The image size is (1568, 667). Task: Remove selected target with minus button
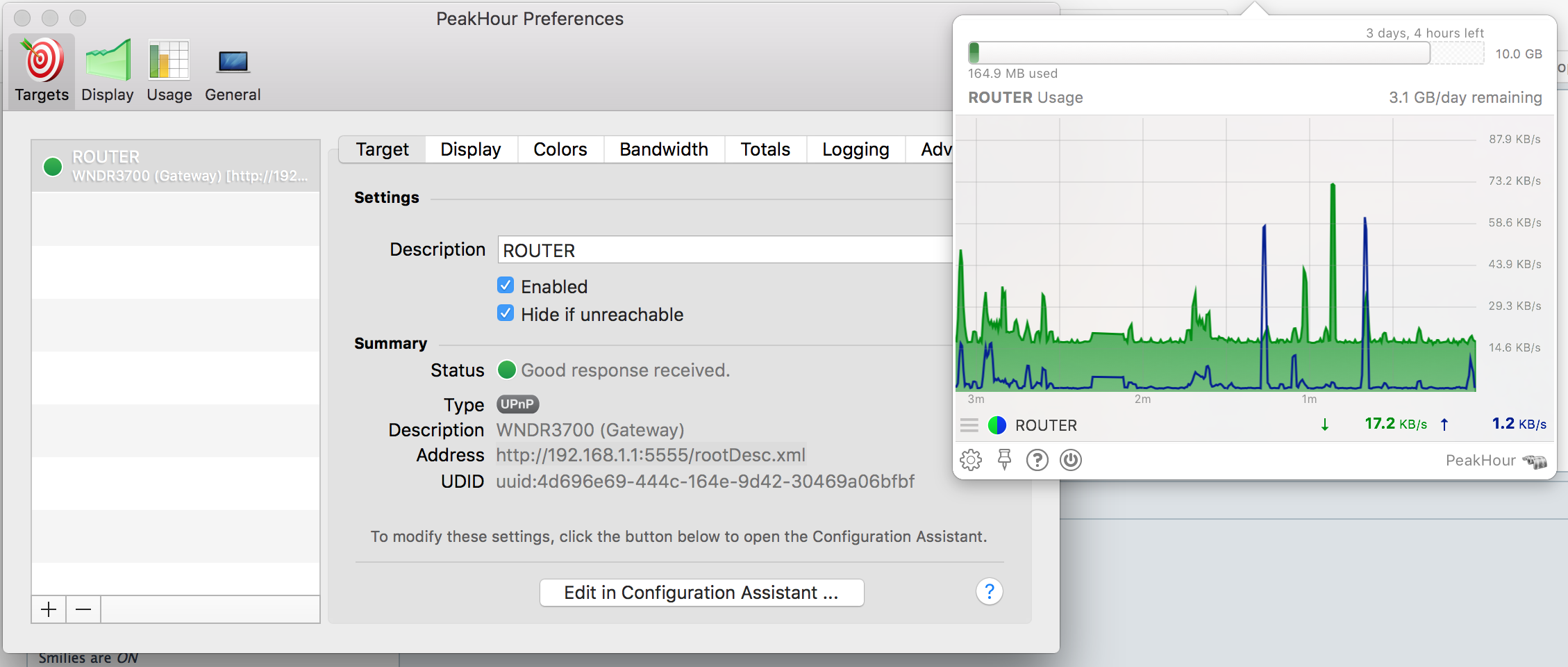point(83,609)
